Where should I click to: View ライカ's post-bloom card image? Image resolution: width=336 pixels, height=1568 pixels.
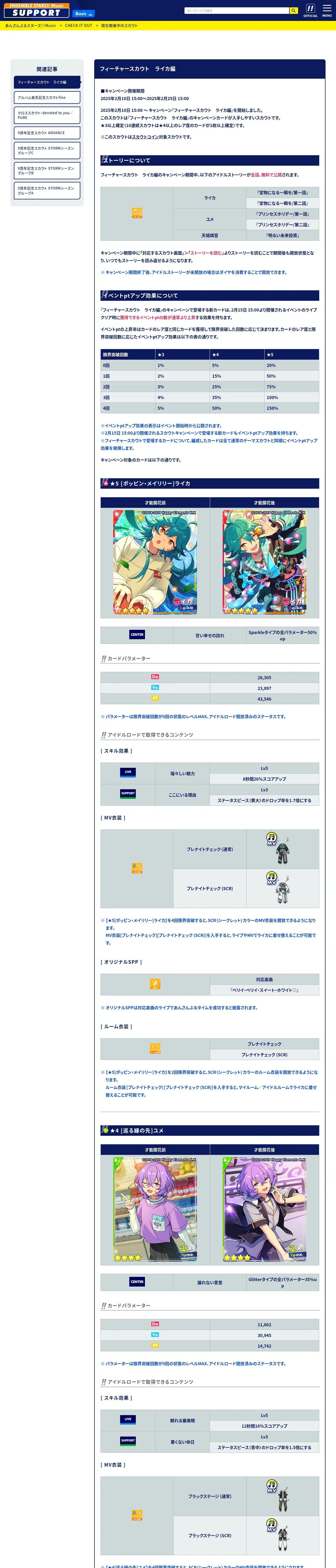point(264,562)
